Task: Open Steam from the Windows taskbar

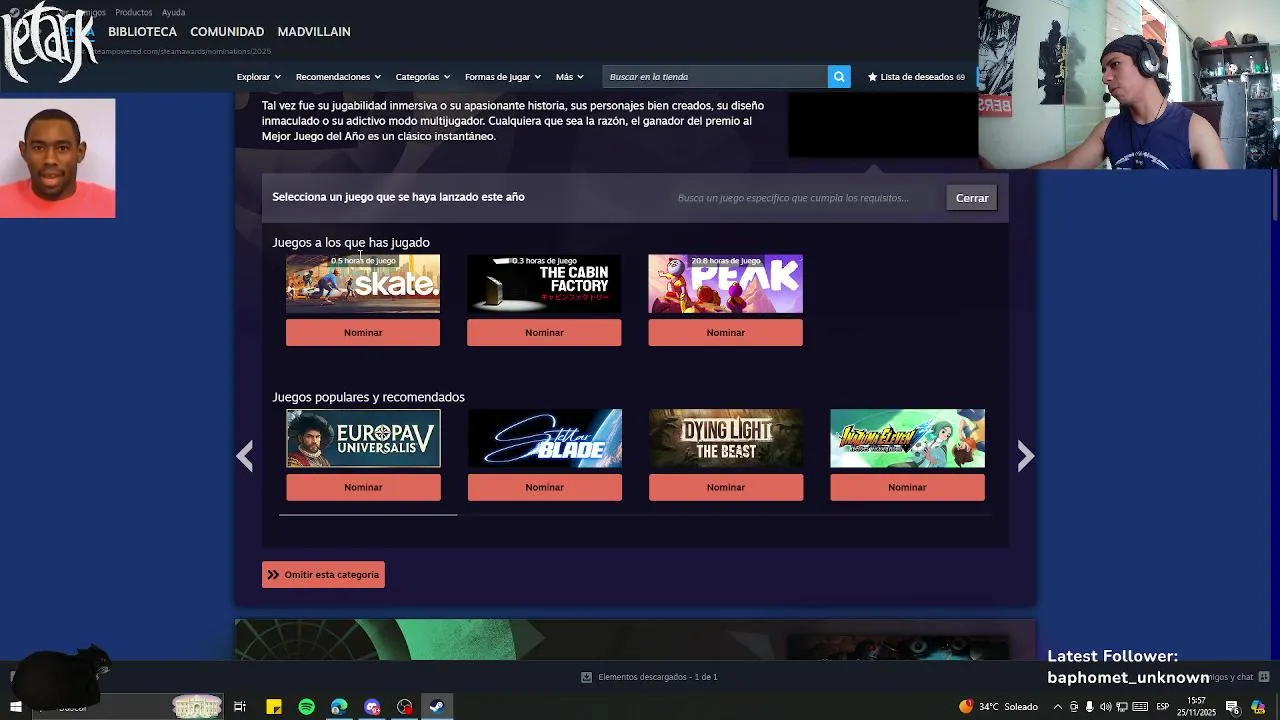Action: coord(437,707)
